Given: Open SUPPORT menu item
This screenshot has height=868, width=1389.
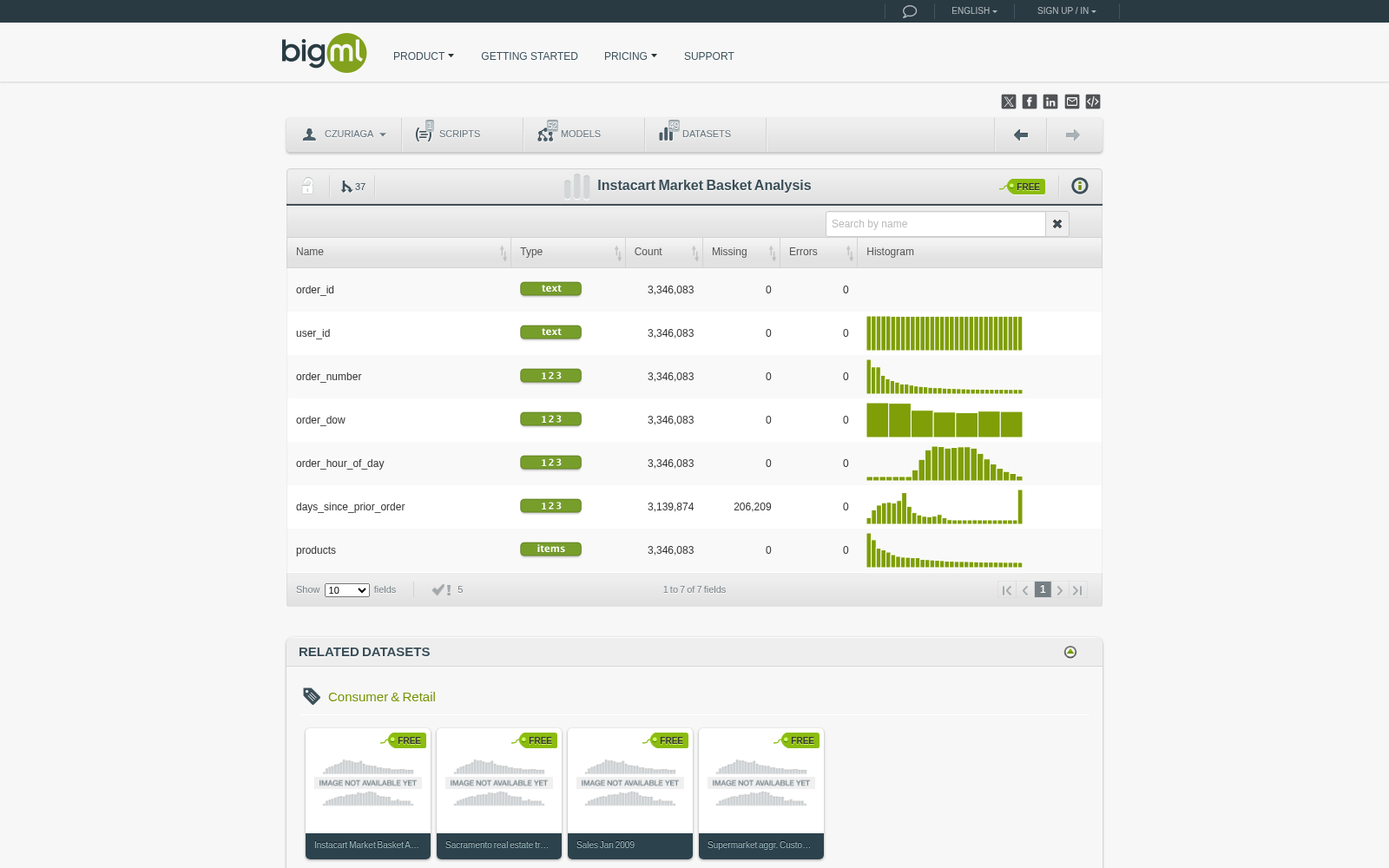Looking at the screenshot, I should (709, 56).
